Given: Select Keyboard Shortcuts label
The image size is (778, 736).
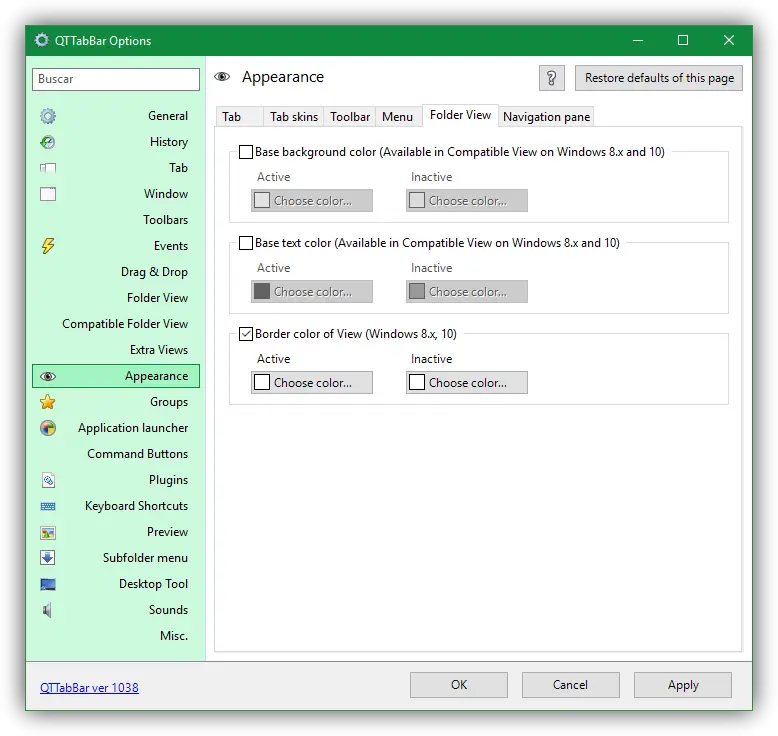Looking at the screenshot, I should click(136, 506).
